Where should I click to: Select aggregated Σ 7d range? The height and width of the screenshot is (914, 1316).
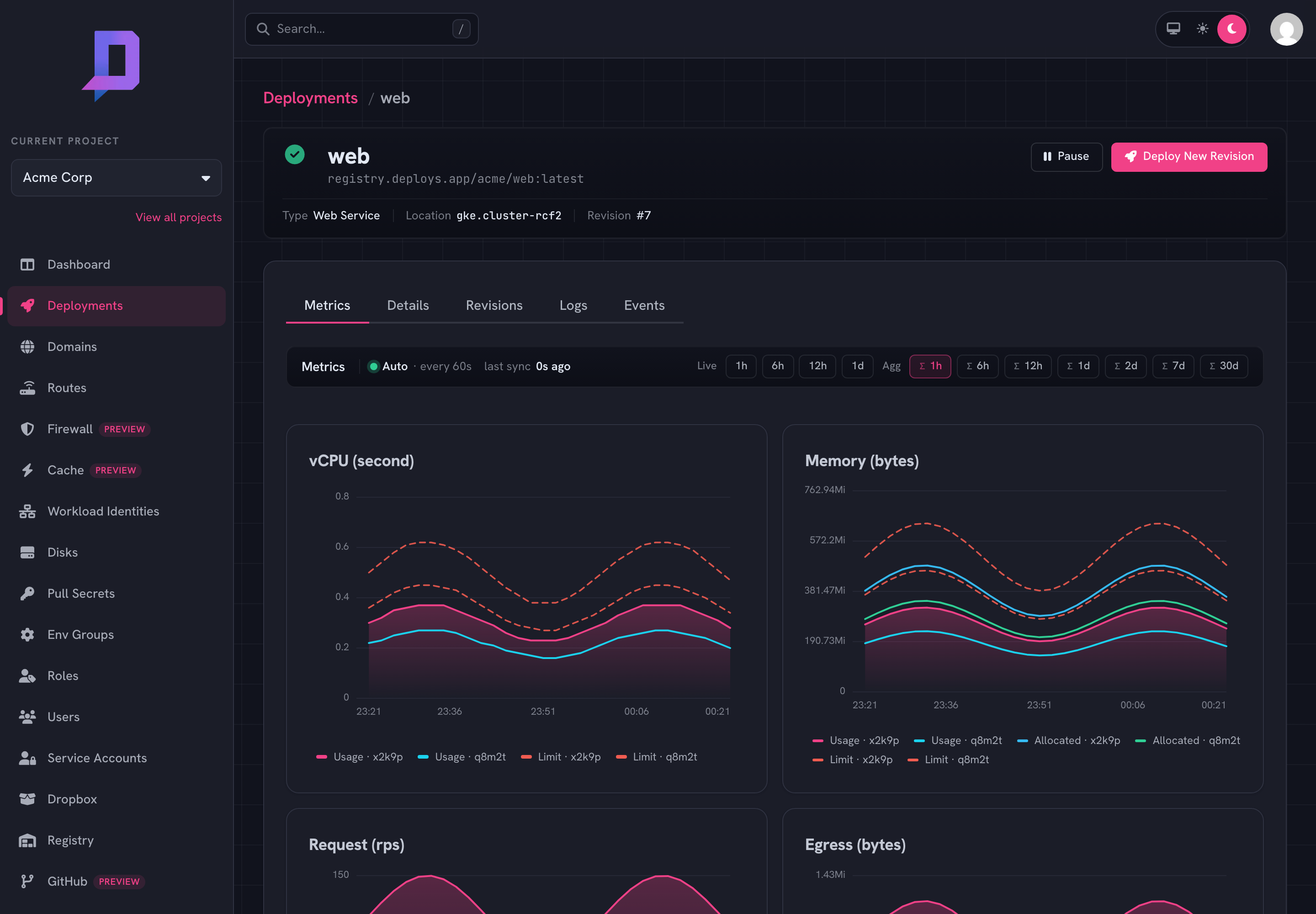click(1173, 367)
